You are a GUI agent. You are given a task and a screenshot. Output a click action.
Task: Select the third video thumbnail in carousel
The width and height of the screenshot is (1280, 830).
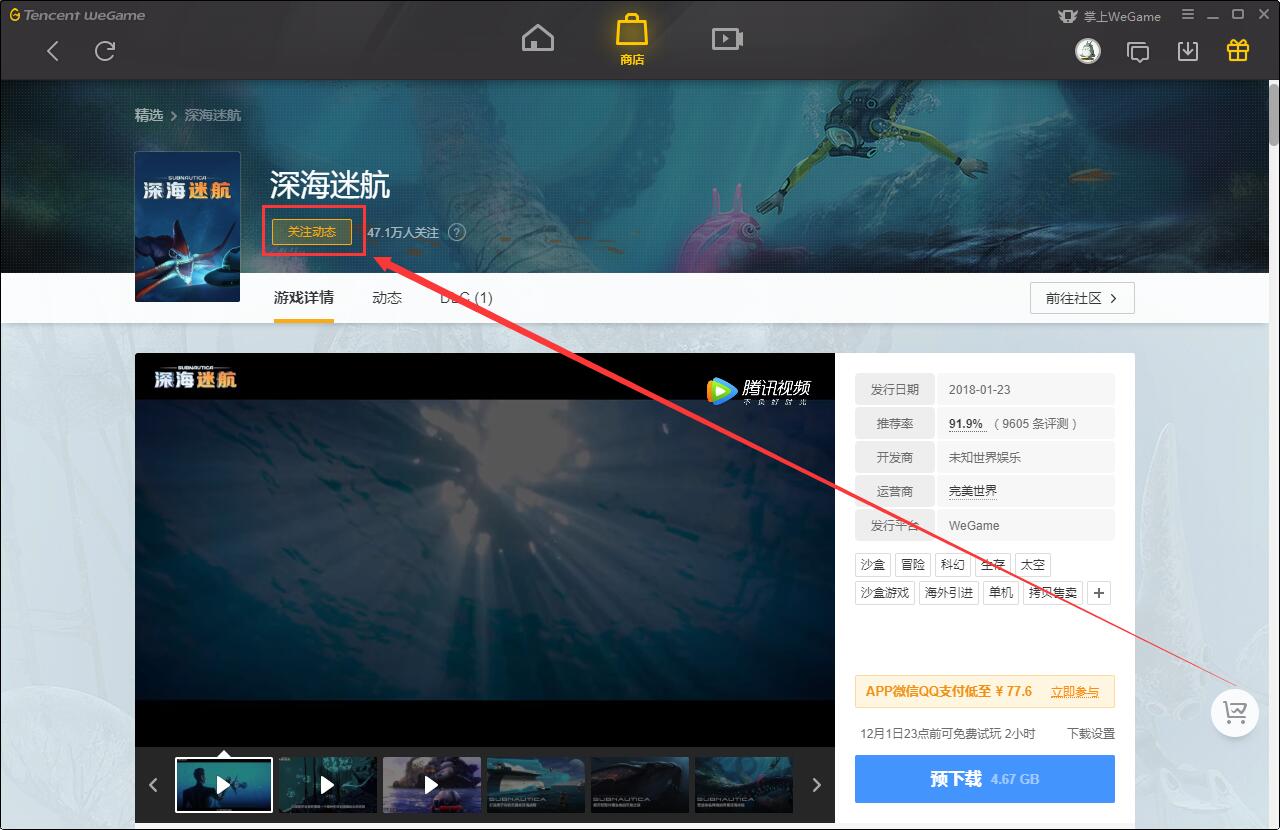click(x=432, y=784)
